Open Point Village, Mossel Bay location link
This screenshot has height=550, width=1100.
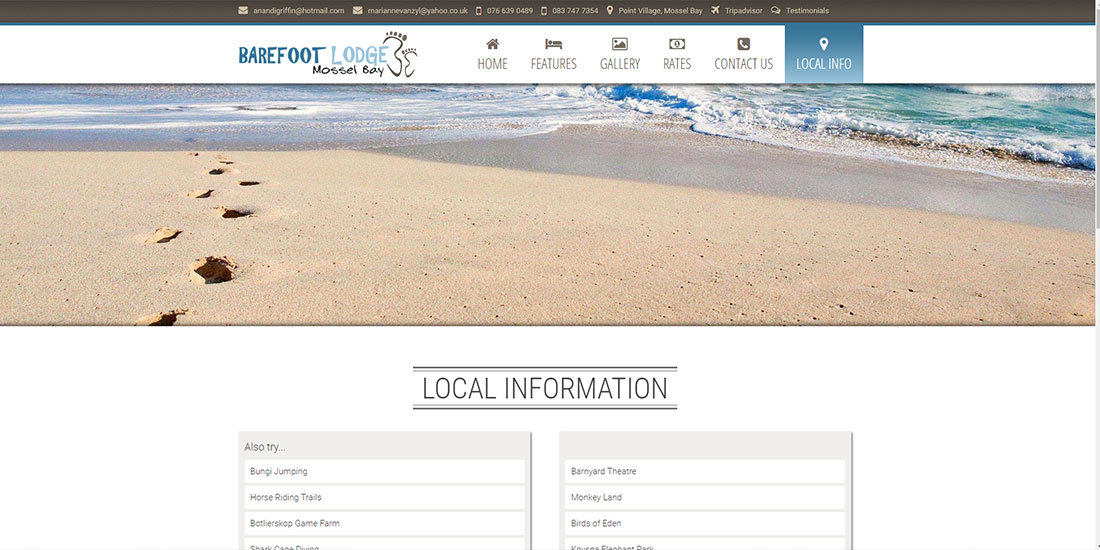coord(660,11)
